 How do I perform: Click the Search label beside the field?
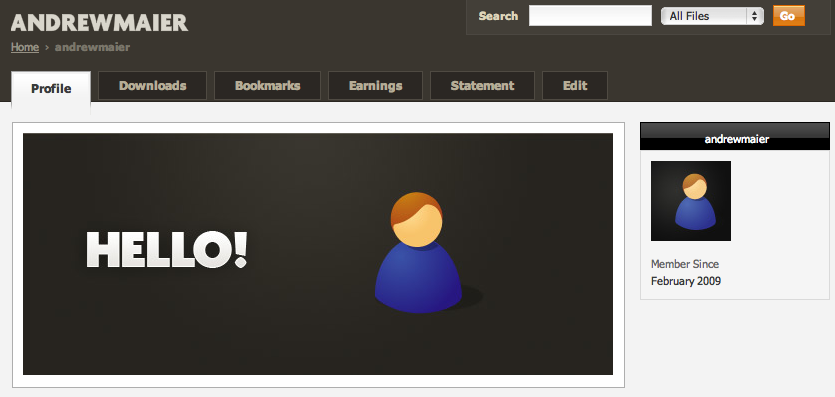coord(498,16)
